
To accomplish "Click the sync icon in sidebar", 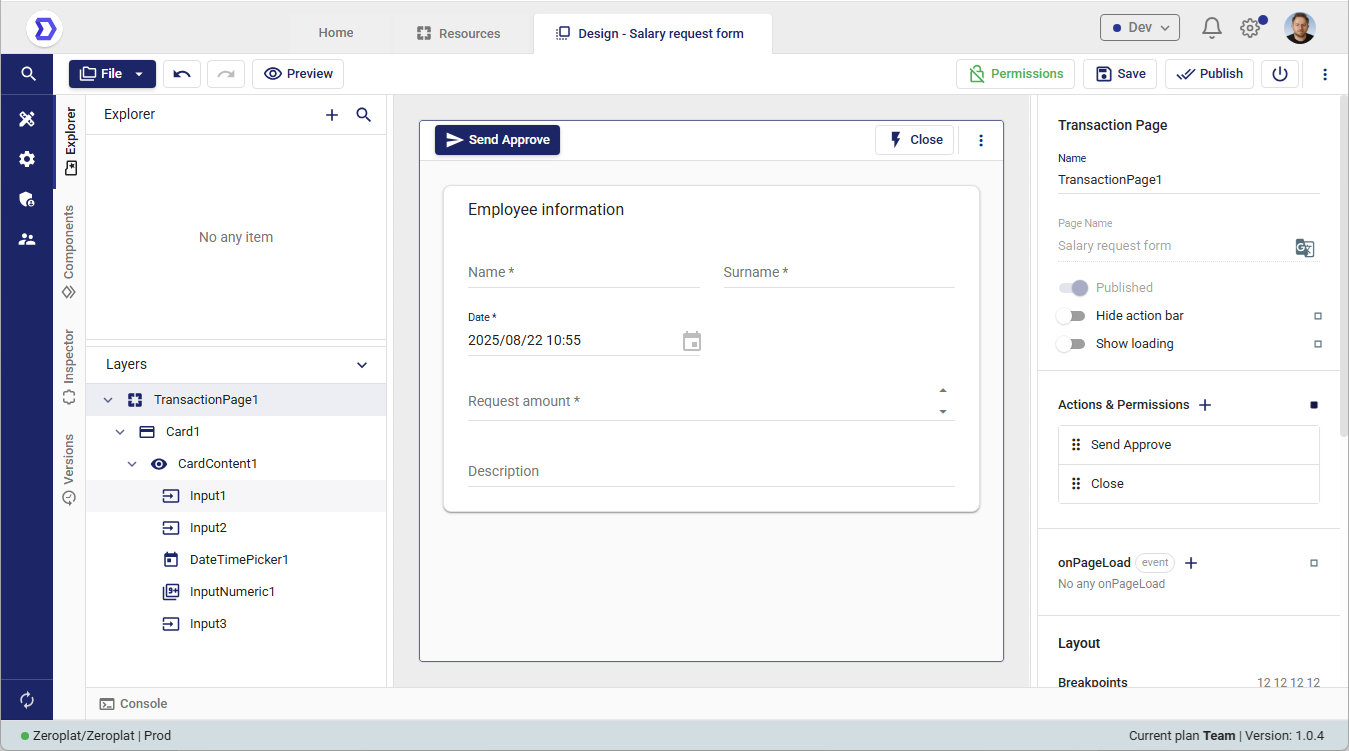I will click(x=27, y=700).
